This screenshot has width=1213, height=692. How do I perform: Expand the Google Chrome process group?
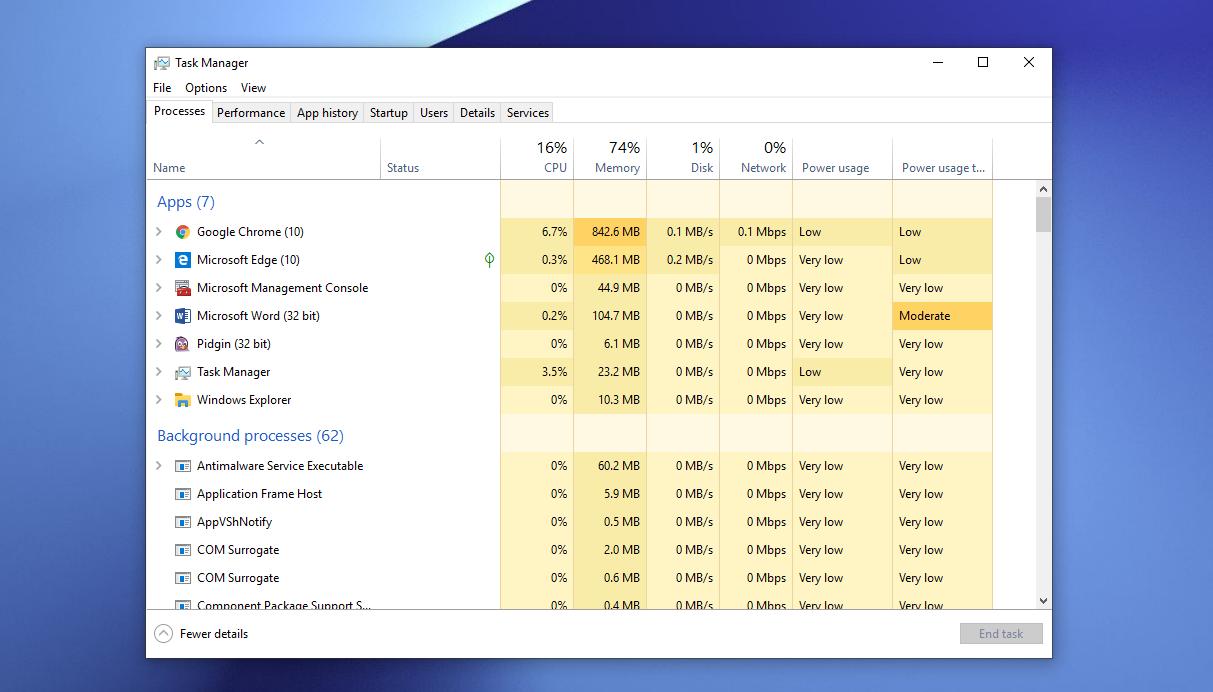159,232
